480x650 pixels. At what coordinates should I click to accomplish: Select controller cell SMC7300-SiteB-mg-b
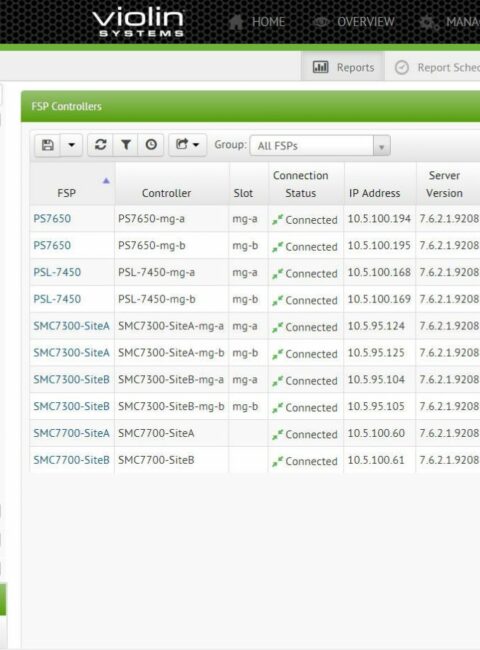click(171, 406)
